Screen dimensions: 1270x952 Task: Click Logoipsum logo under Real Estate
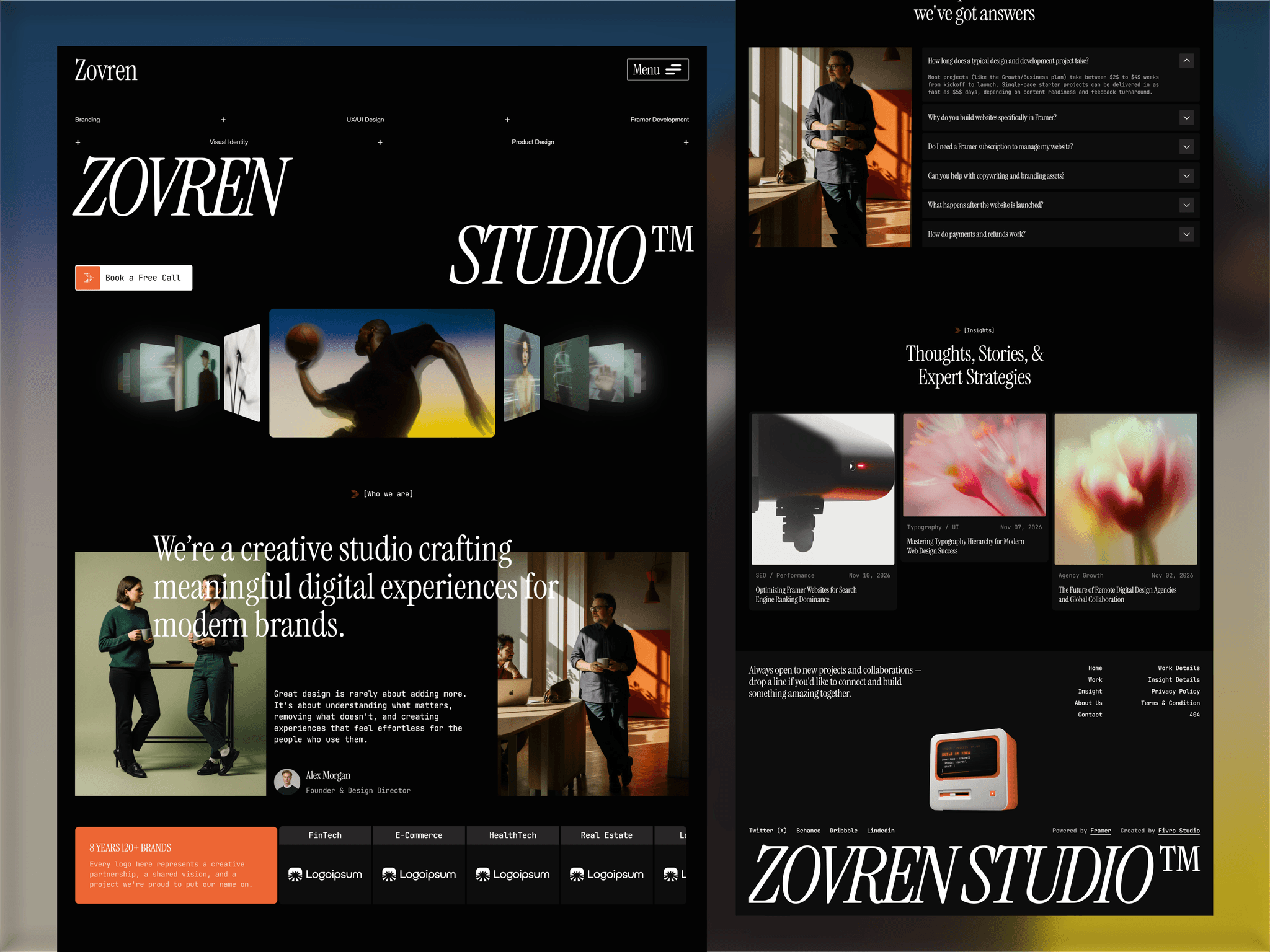coord(606,875)
